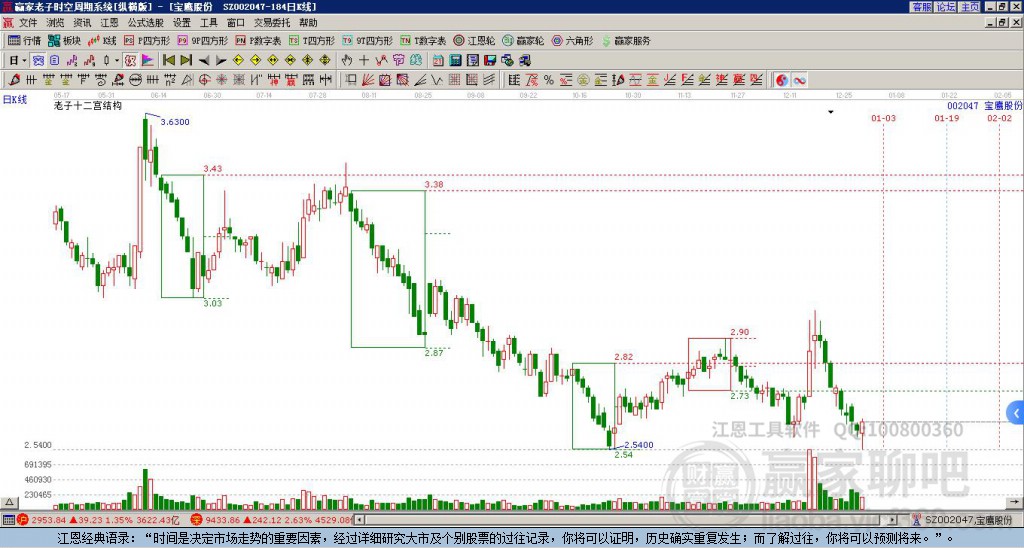Click the right arrow button beside the volume panel
Viewport: 1024px width, 548px height.
(1015, 502)
